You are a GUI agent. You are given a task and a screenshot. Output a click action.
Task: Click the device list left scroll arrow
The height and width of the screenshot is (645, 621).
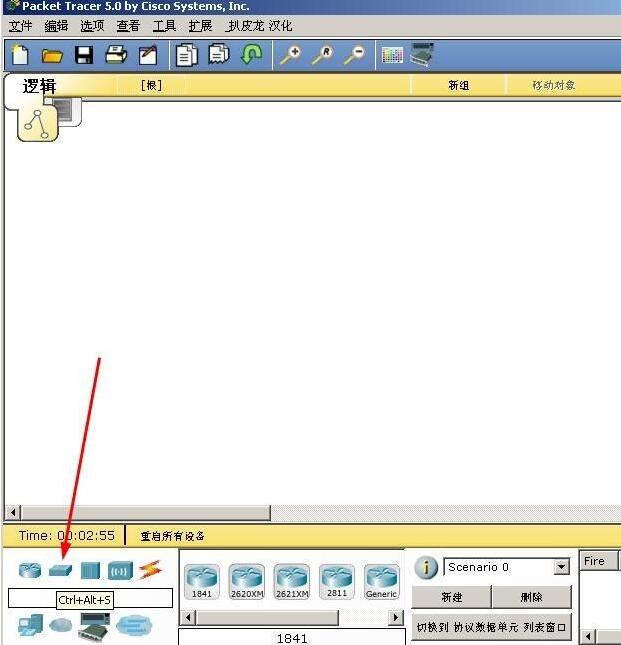(188, 617)
